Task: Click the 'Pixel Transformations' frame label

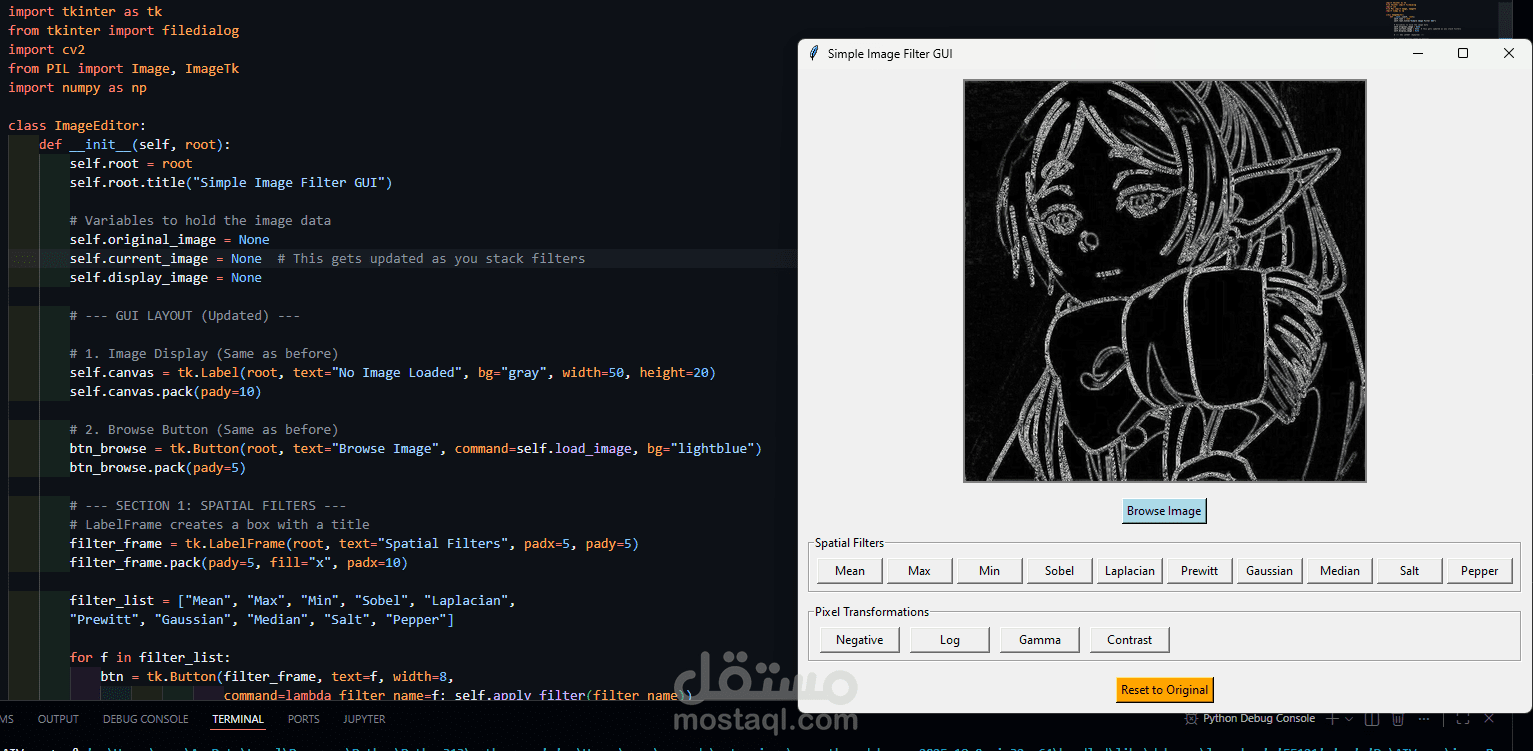Action: [x=872, y=612]
